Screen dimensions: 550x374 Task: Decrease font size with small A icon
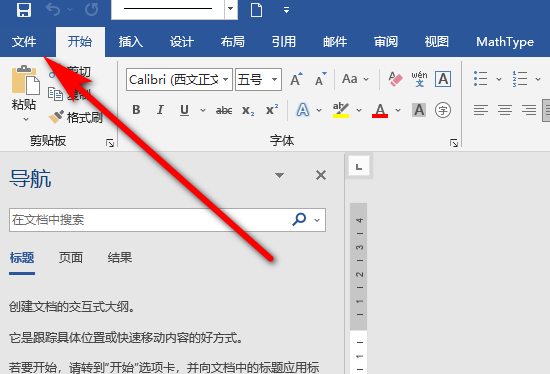[320, 79]
